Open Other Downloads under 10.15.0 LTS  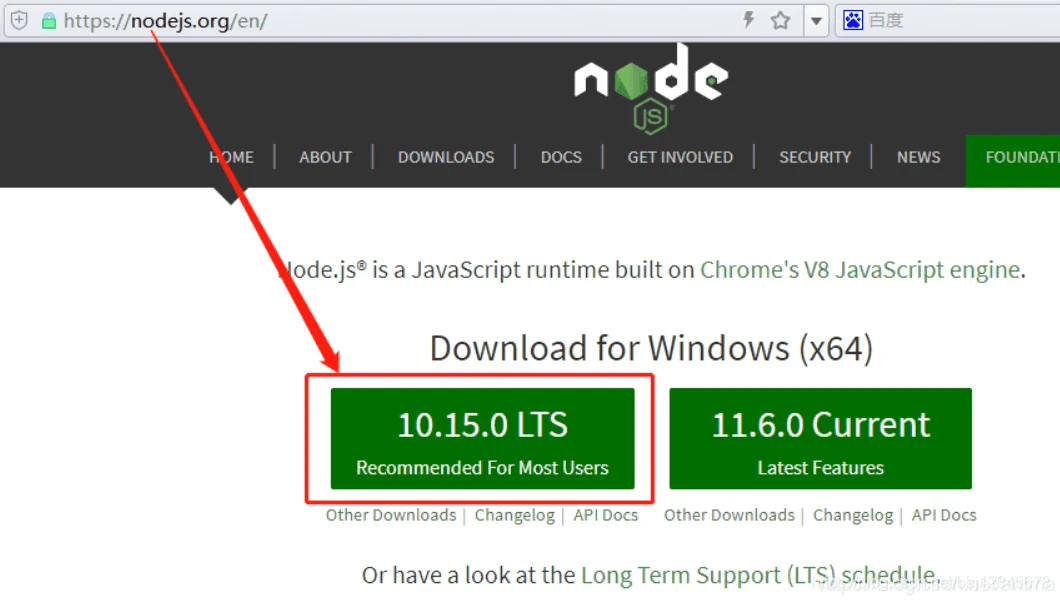pyautogui.click(x=391, y=515)
